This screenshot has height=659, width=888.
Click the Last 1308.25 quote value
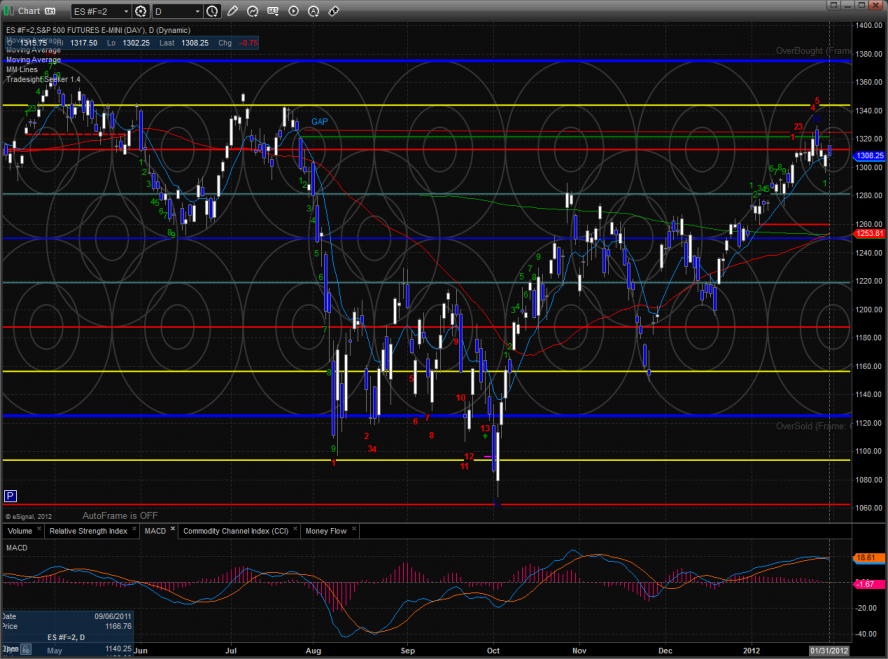tap(195, 43)
